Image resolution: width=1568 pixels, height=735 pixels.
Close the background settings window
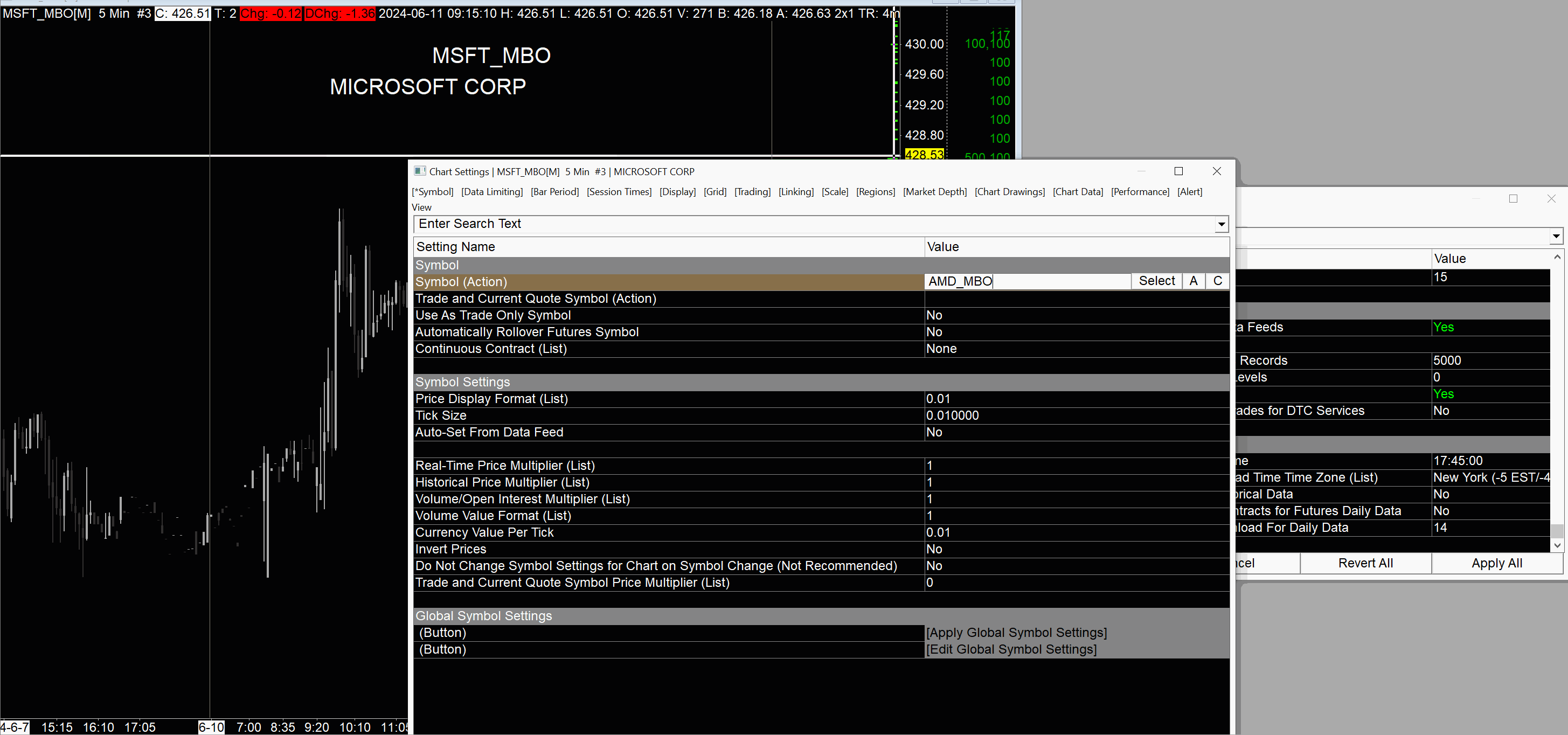point(1551,198)
